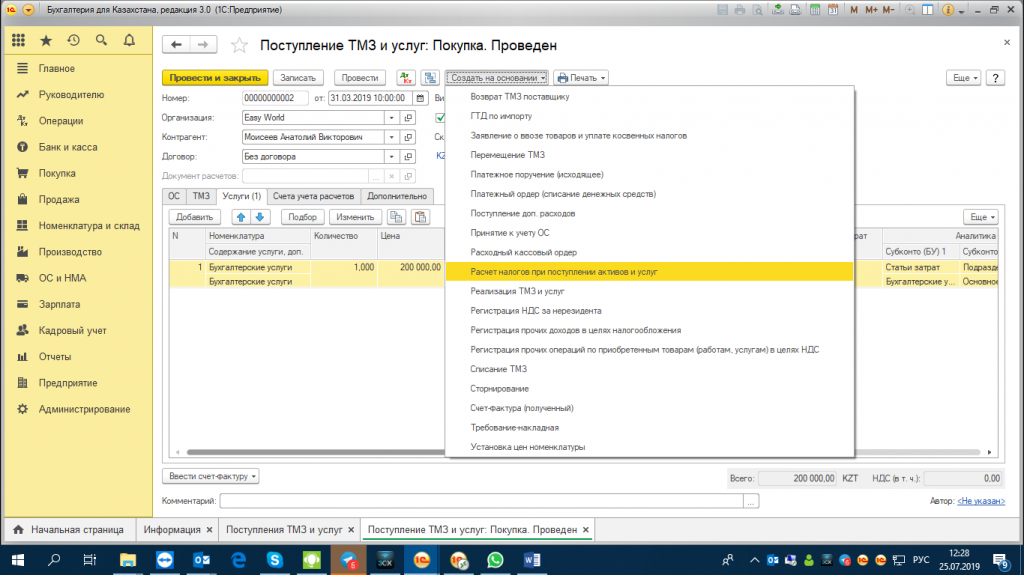
Task: Open the notifications bell icon
Action: tap(129, 41)
